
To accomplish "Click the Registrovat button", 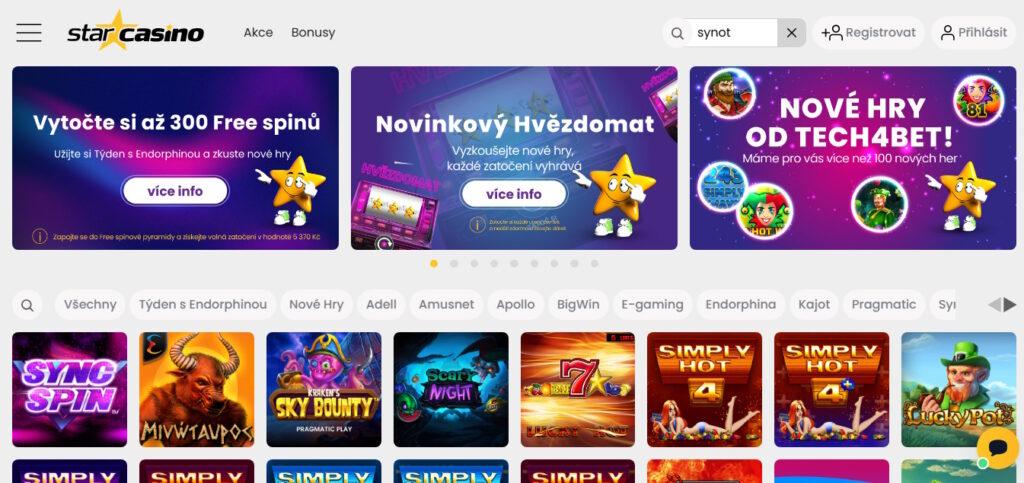I will point(869,33).
